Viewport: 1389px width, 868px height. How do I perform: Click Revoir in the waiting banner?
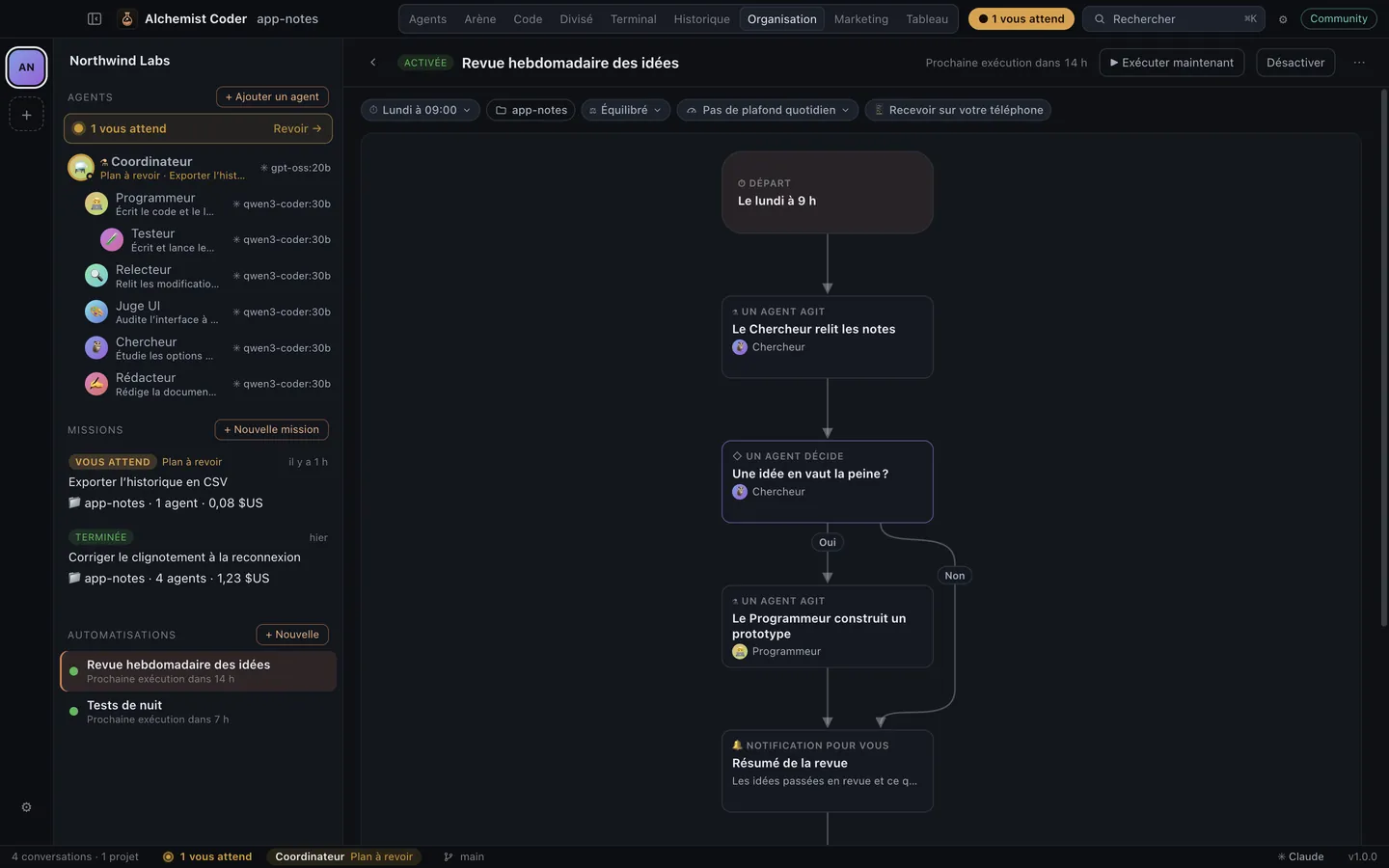(x=297, y=128)
